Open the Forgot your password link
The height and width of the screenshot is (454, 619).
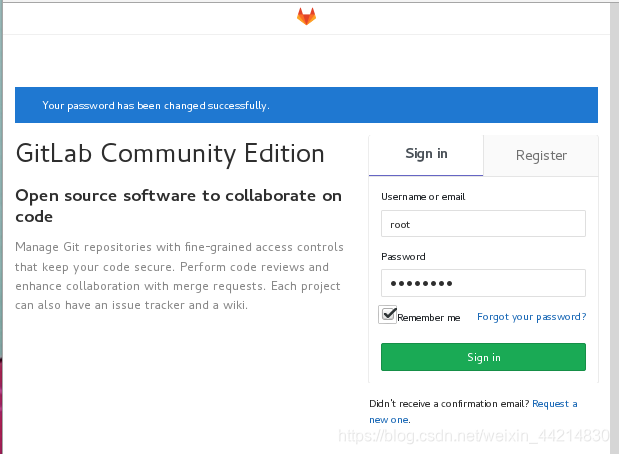coord(531,317)
